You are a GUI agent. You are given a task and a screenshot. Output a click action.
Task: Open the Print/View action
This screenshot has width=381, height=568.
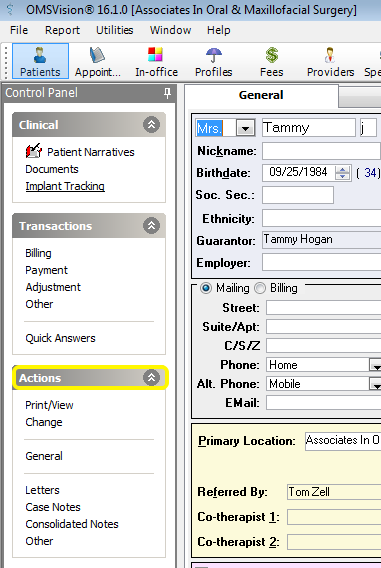click(x=49, y=405)
